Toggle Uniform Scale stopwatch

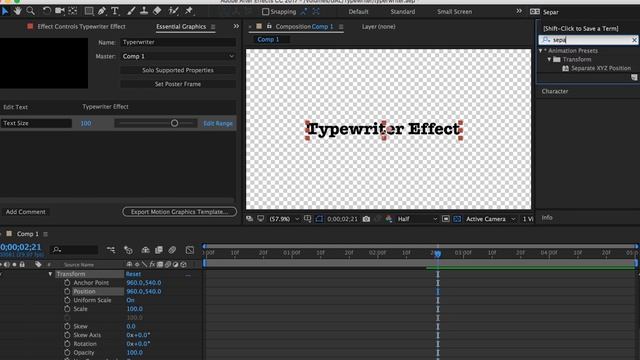(x=67, y=300)
